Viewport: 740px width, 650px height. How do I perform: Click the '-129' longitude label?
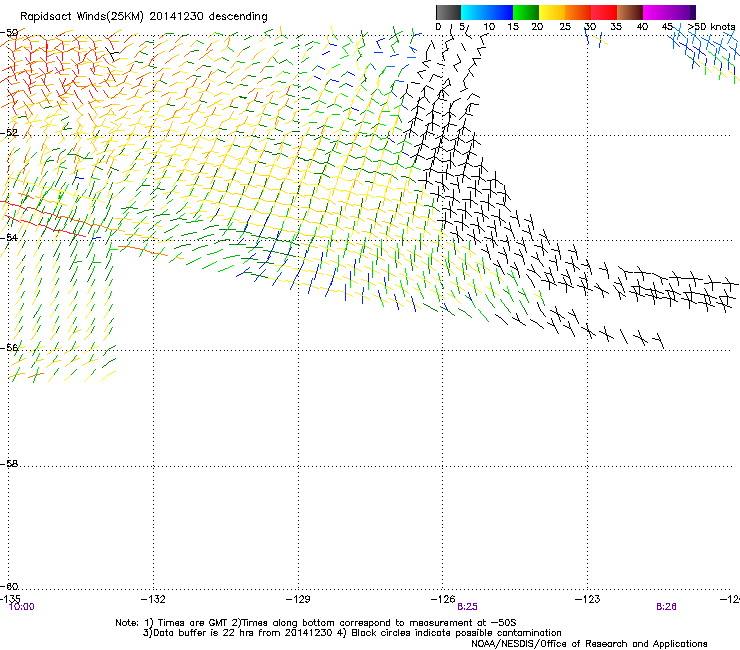298,599
